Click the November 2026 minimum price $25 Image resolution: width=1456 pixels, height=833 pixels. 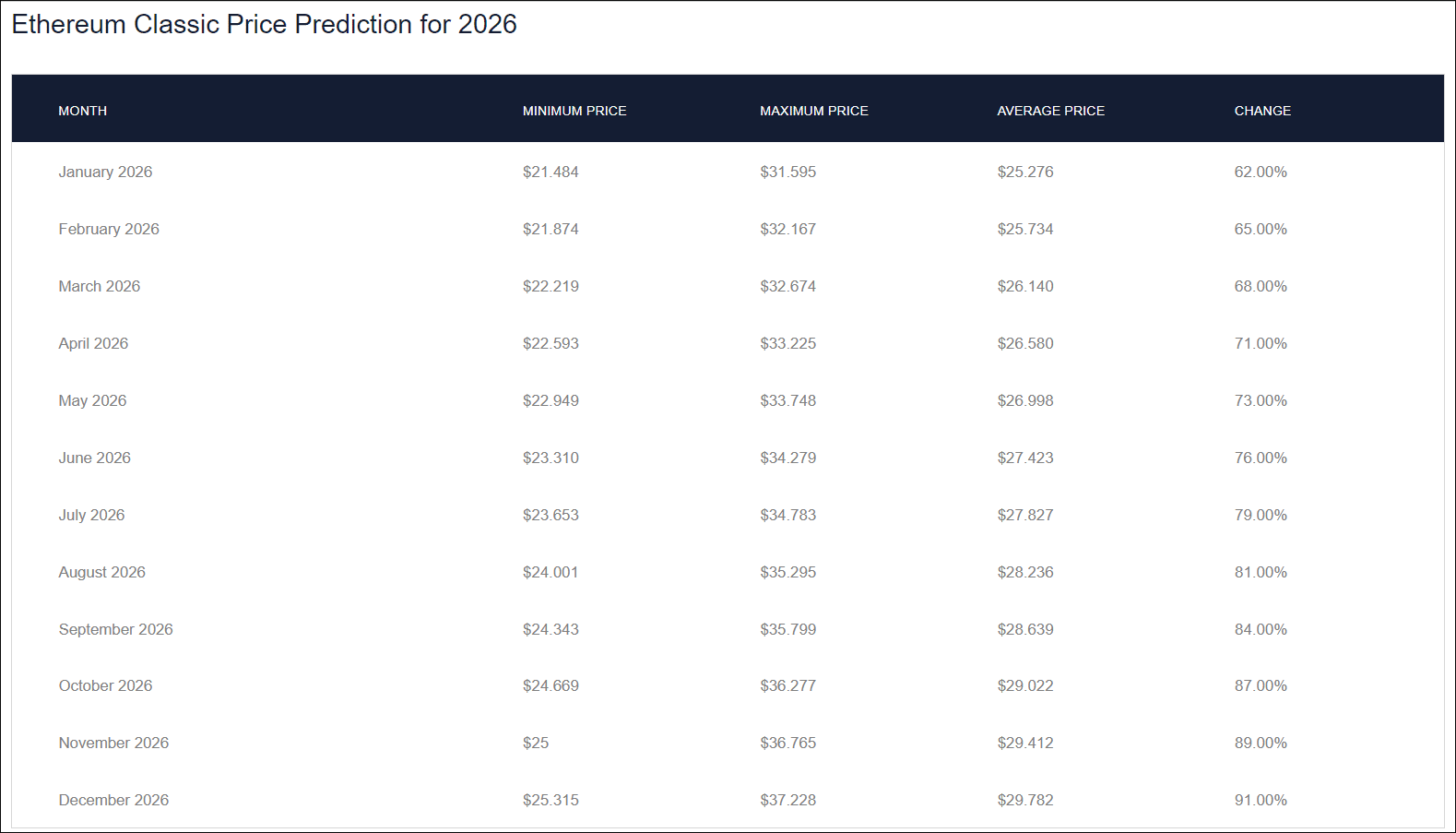pos(536,743)
